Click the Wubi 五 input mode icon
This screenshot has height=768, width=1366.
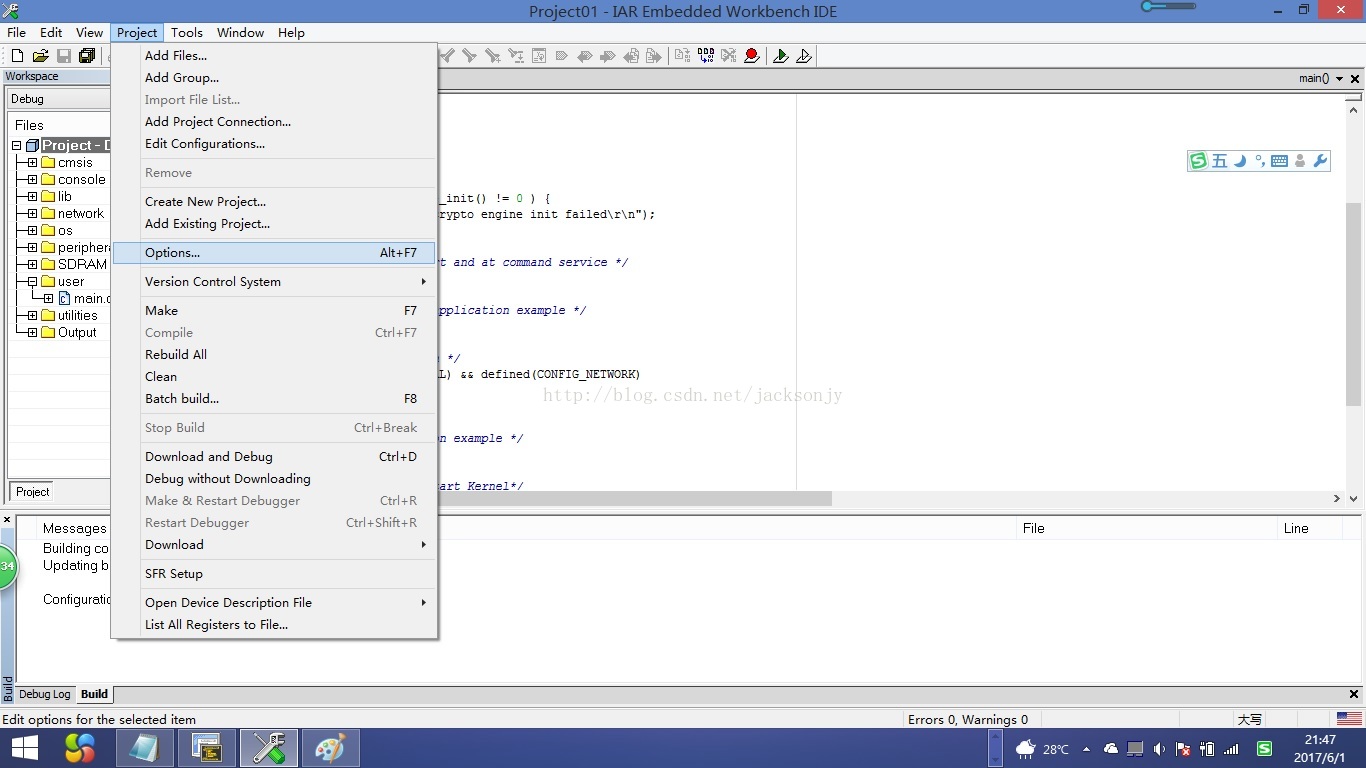1219,161
